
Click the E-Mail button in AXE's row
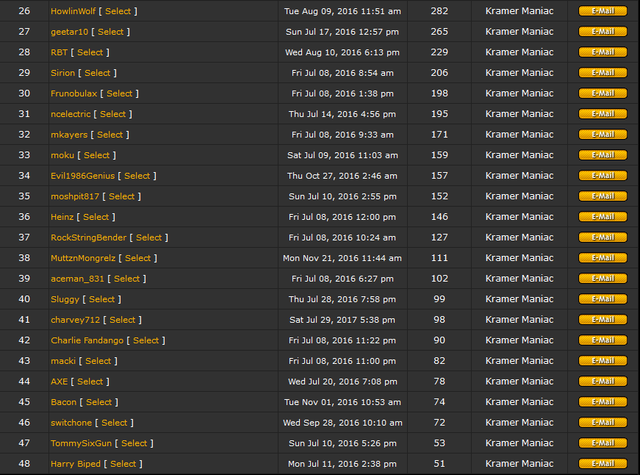pos(603,381)
